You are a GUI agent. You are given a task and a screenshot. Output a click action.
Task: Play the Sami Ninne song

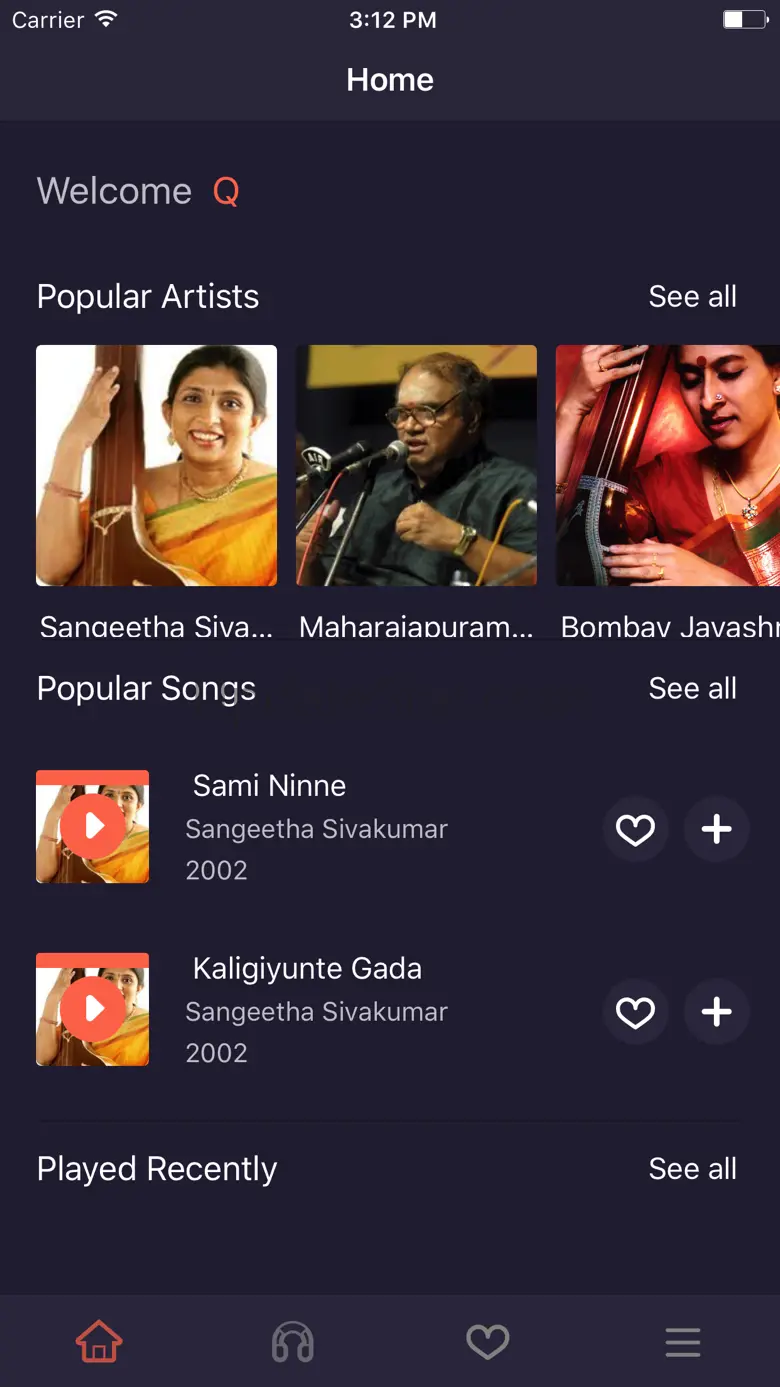click(x=93, y=827)
